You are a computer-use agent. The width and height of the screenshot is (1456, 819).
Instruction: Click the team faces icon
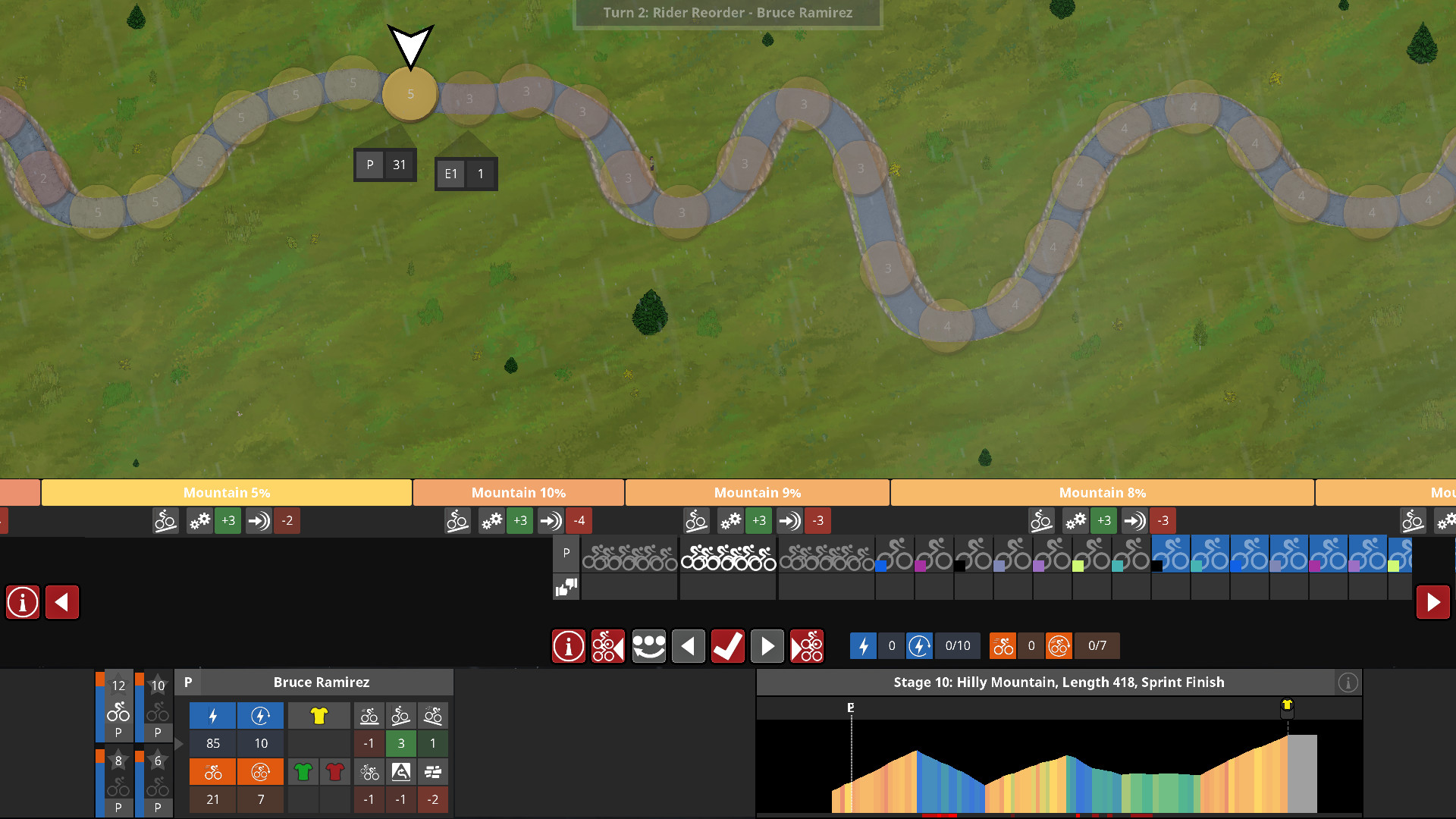[x=648, y=646]
